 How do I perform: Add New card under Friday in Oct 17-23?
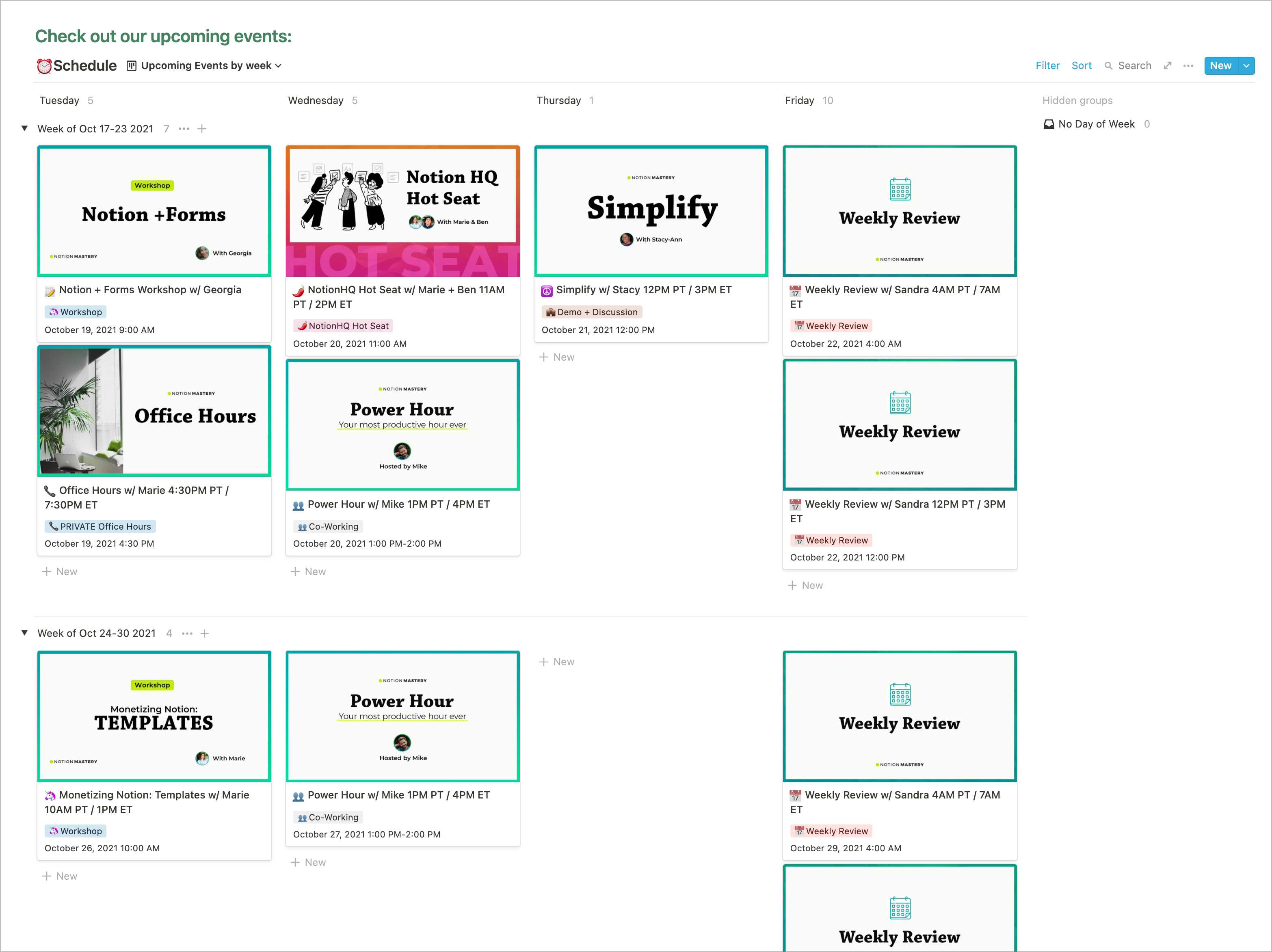pyautogui.click(x=805, y=586)
